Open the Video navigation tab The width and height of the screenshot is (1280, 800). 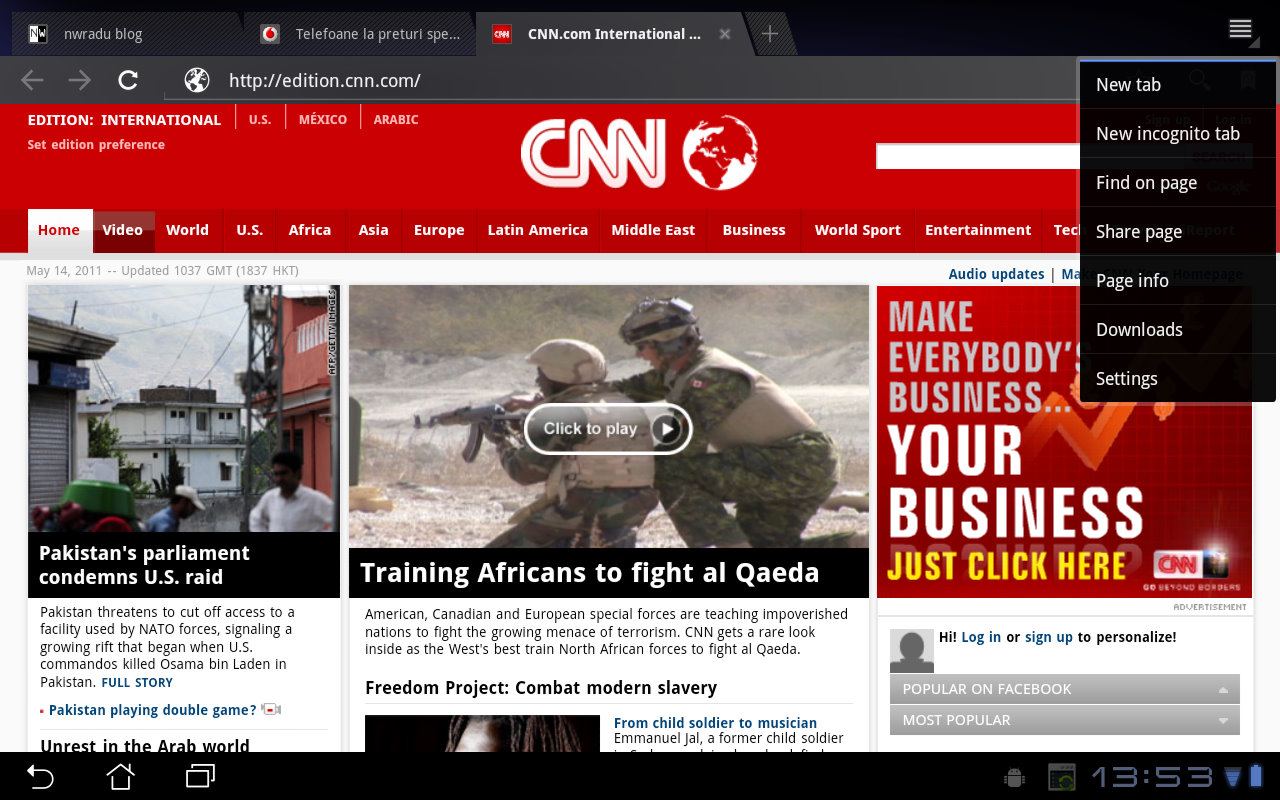pyautogui.click(x=123, y=230)
